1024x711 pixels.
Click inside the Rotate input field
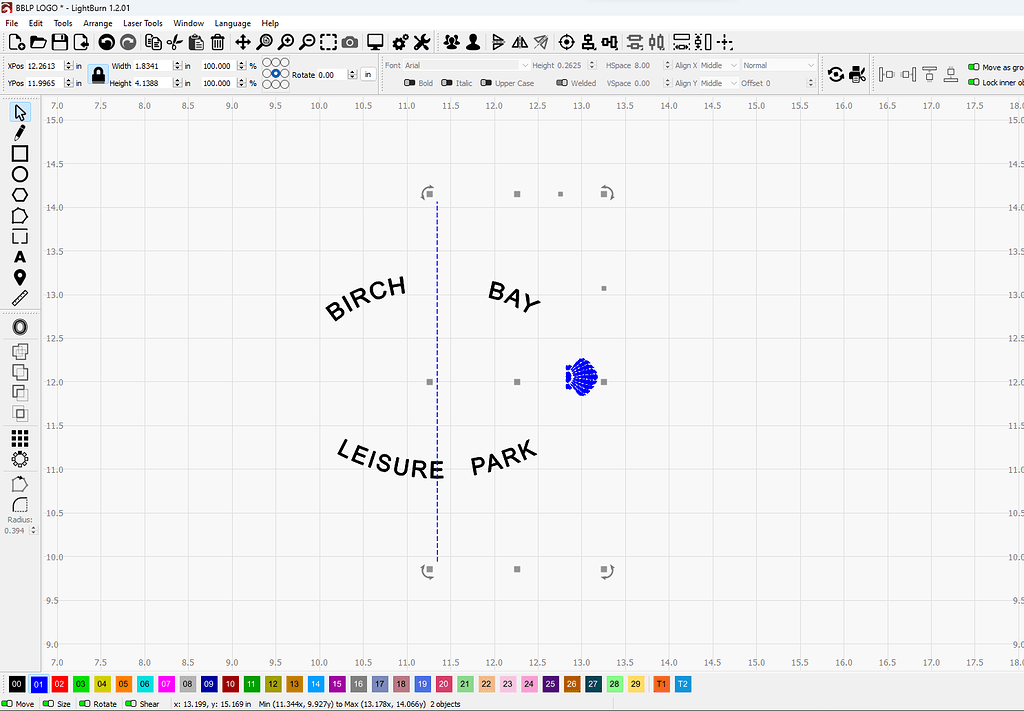point(330,75)
